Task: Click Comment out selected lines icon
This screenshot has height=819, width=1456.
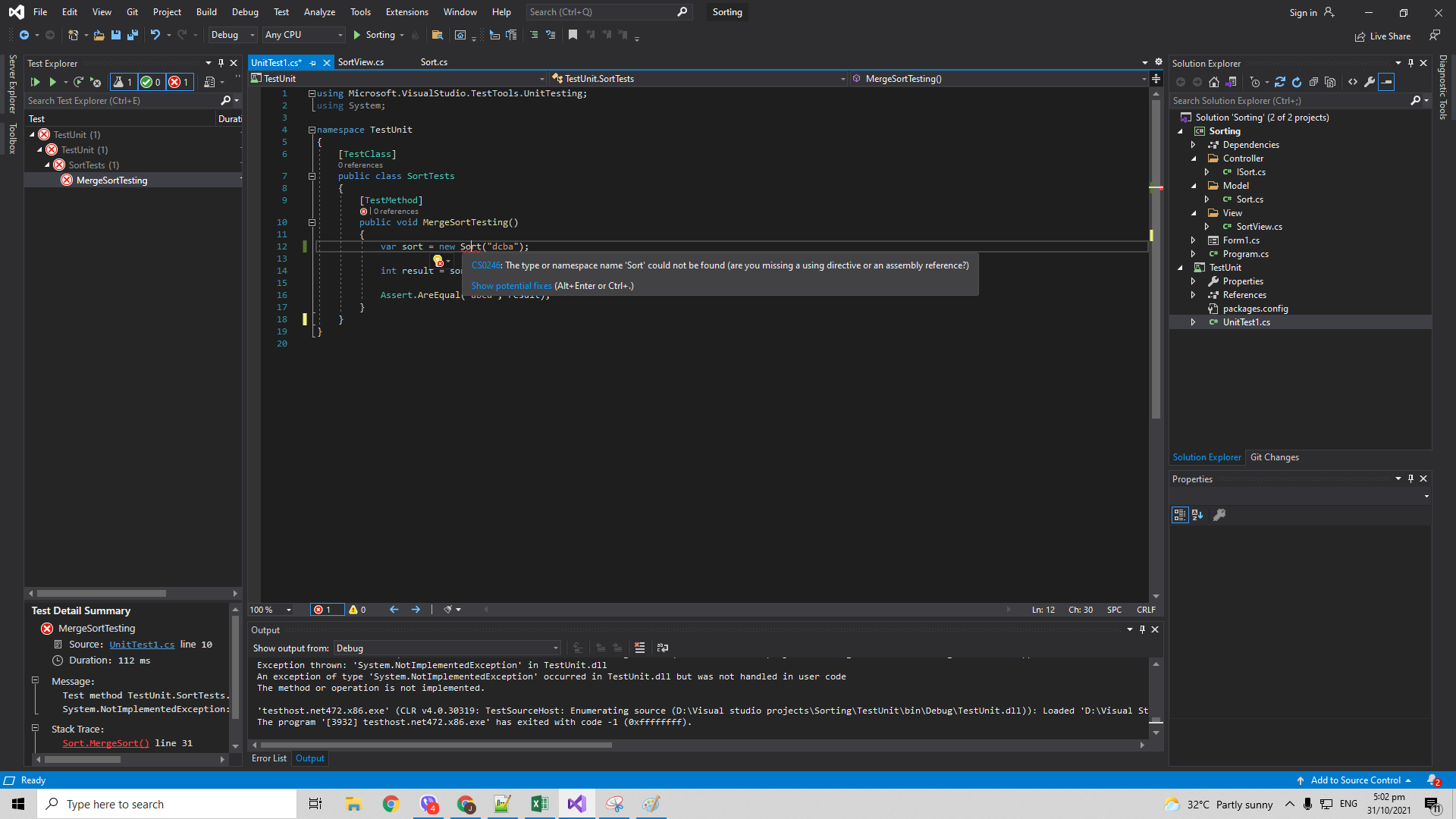Action: click(534, 35)
